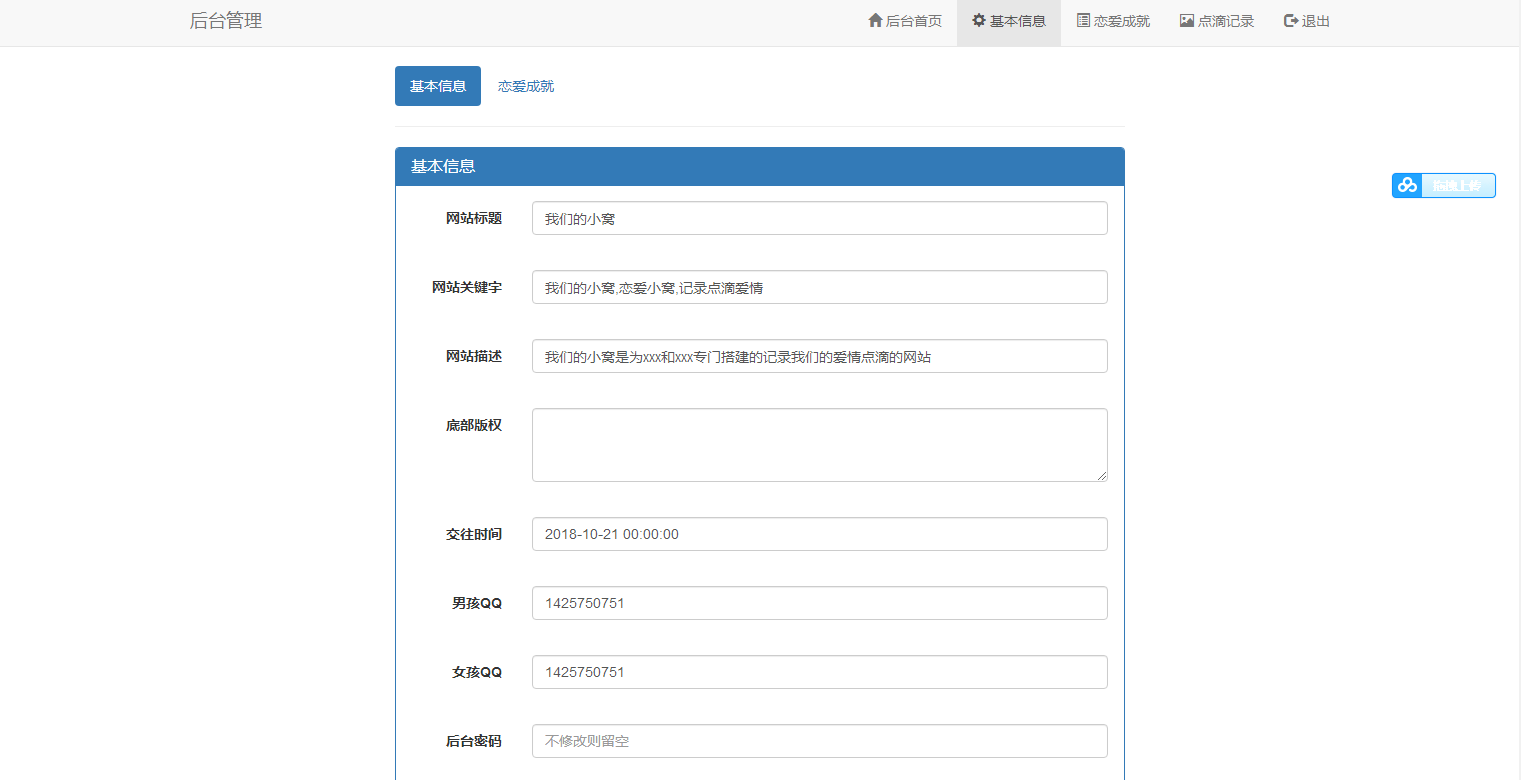Viewport: 1521px width, 780px height.
Task: Click the picture icon beside 点滴记录
Action: tap(1187, 20)
